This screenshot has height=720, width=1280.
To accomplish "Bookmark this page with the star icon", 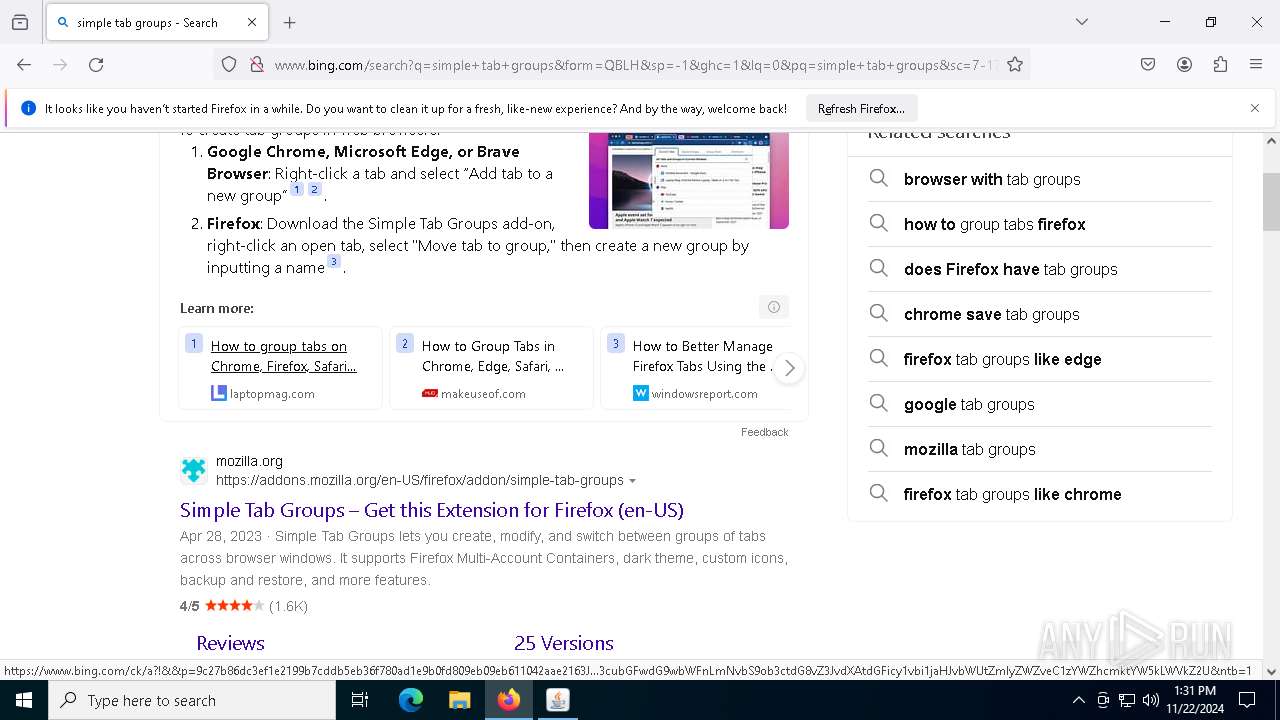I will [x=1015, y=65].
